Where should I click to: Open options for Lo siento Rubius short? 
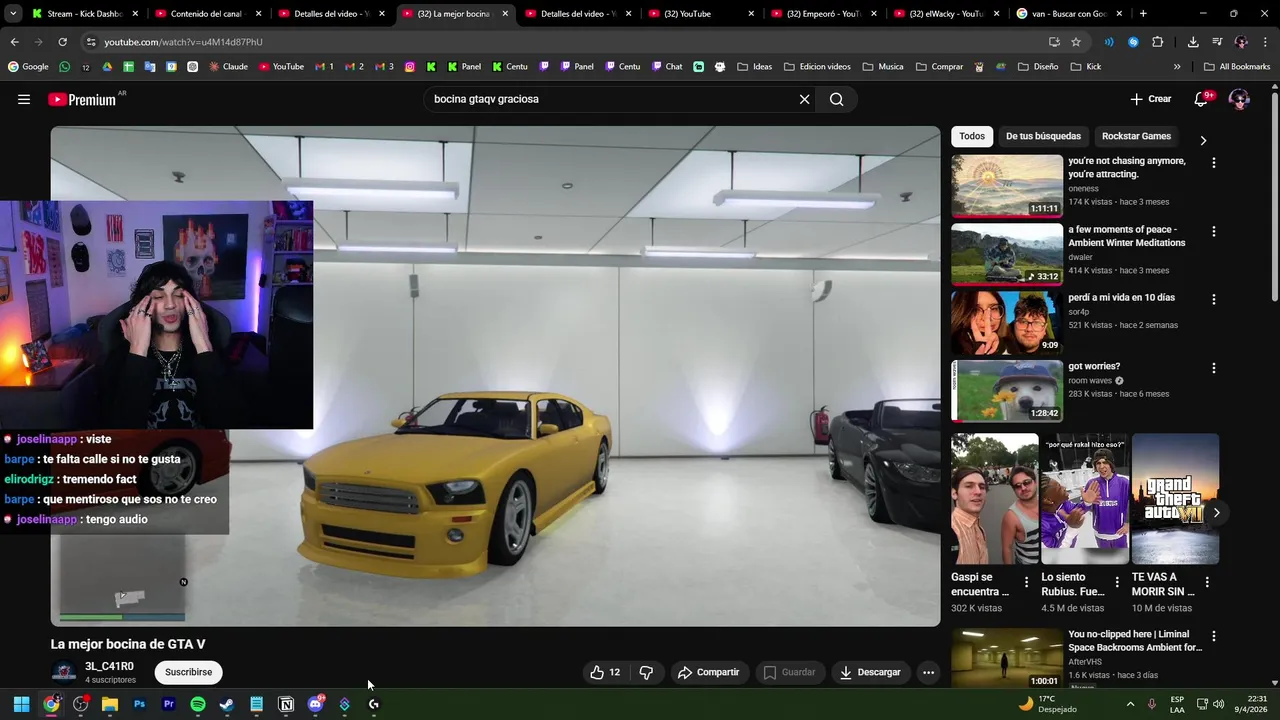1117,582
